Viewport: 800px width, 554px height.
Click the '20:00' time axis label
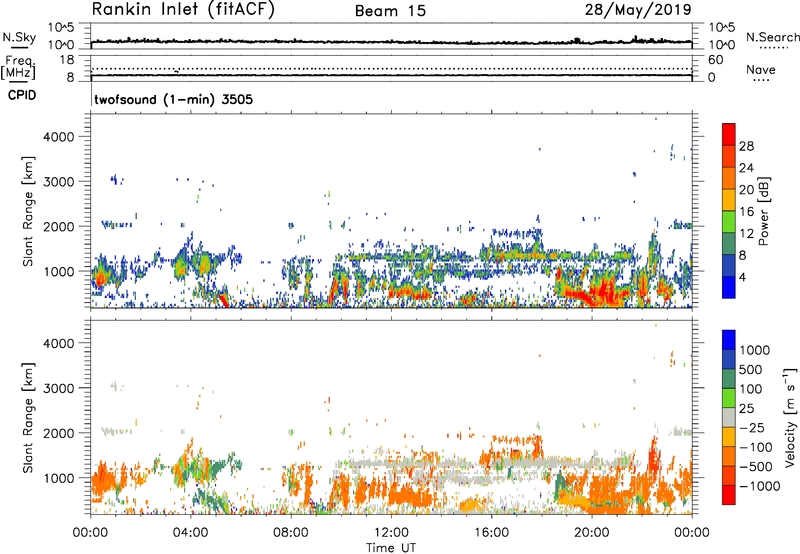point(592,532)
